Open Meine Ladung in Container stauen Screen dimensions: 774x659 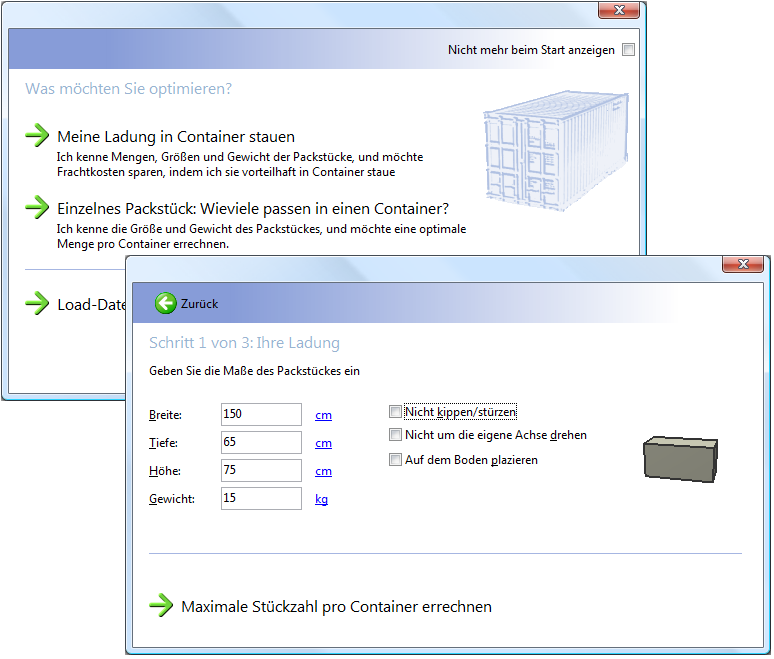(x=176, y=137)
